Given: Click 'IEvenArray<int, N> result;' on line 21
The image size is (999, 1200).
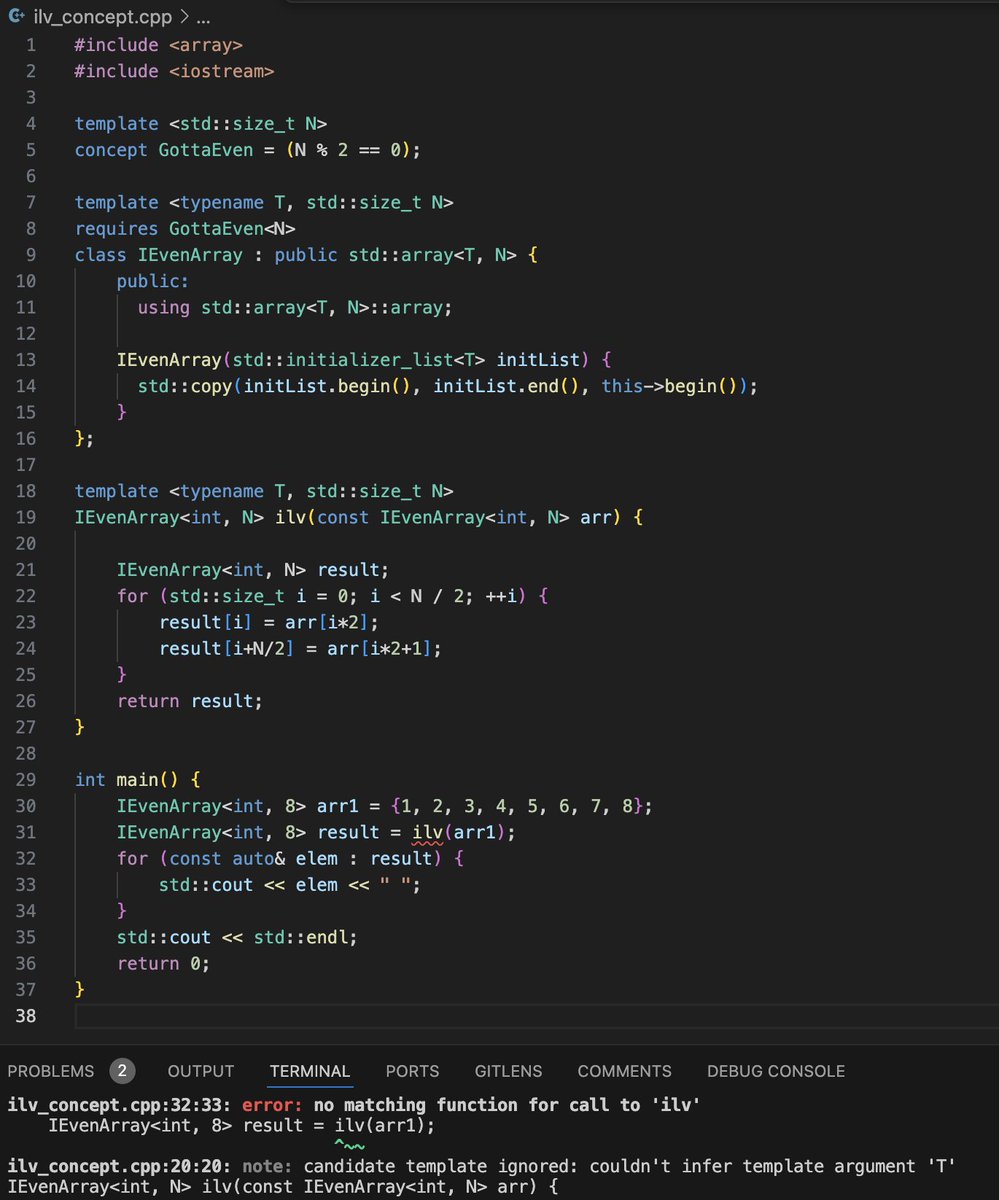Looking at the screenshot, I should 253,569.
